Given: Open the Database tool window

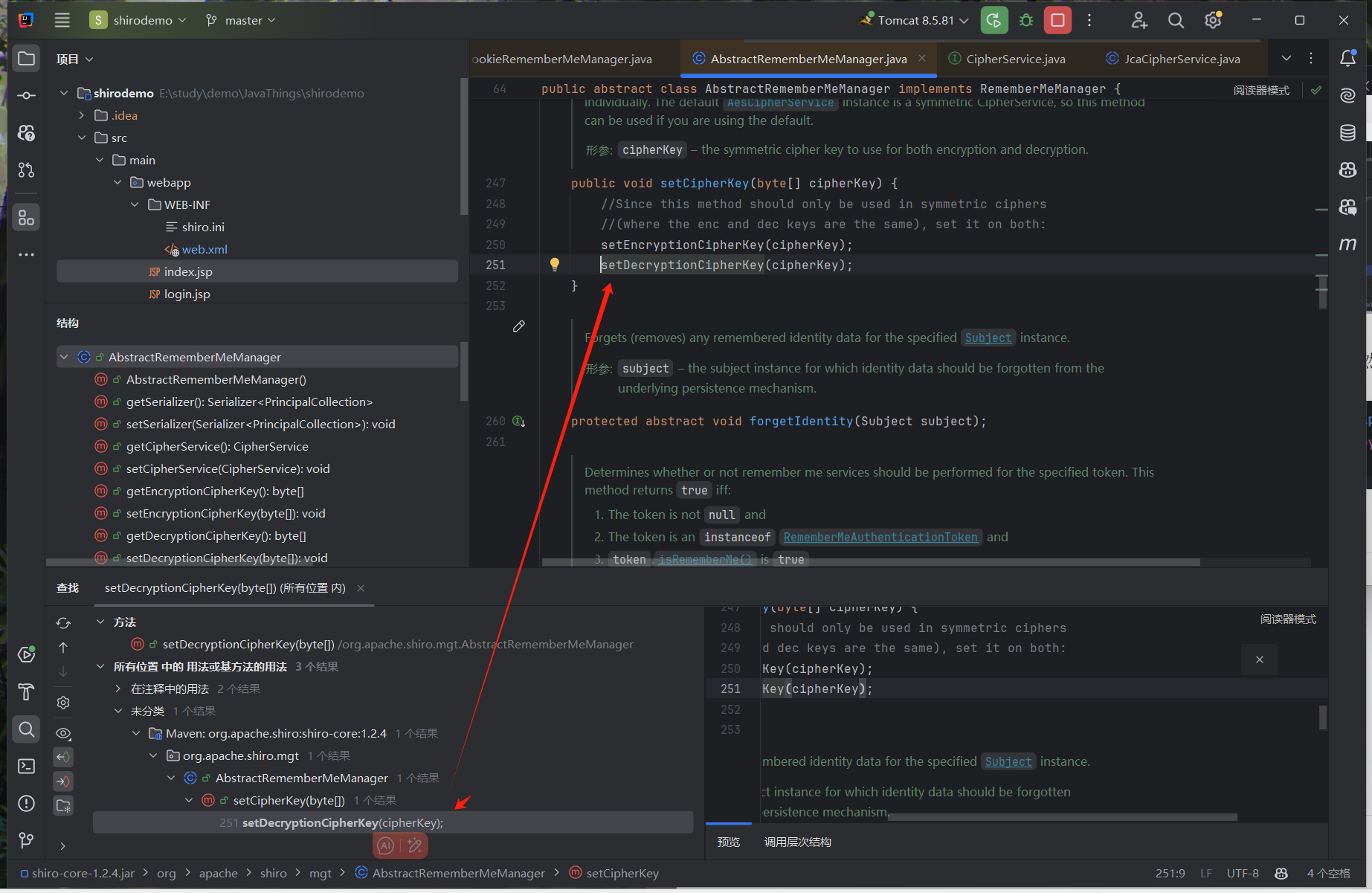Looking at the screenshot, I should pos(1348,133).
